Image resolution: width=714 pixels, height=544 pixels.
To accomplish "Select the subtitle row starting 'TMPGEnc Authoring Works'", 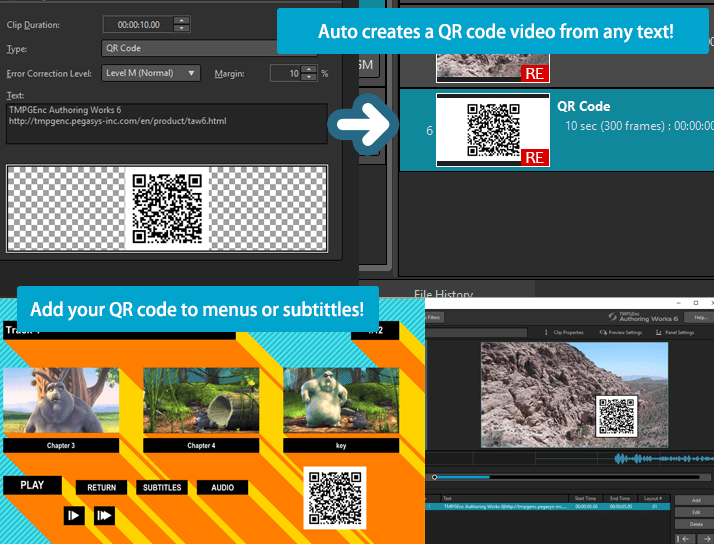I will [x=547, y=506].
